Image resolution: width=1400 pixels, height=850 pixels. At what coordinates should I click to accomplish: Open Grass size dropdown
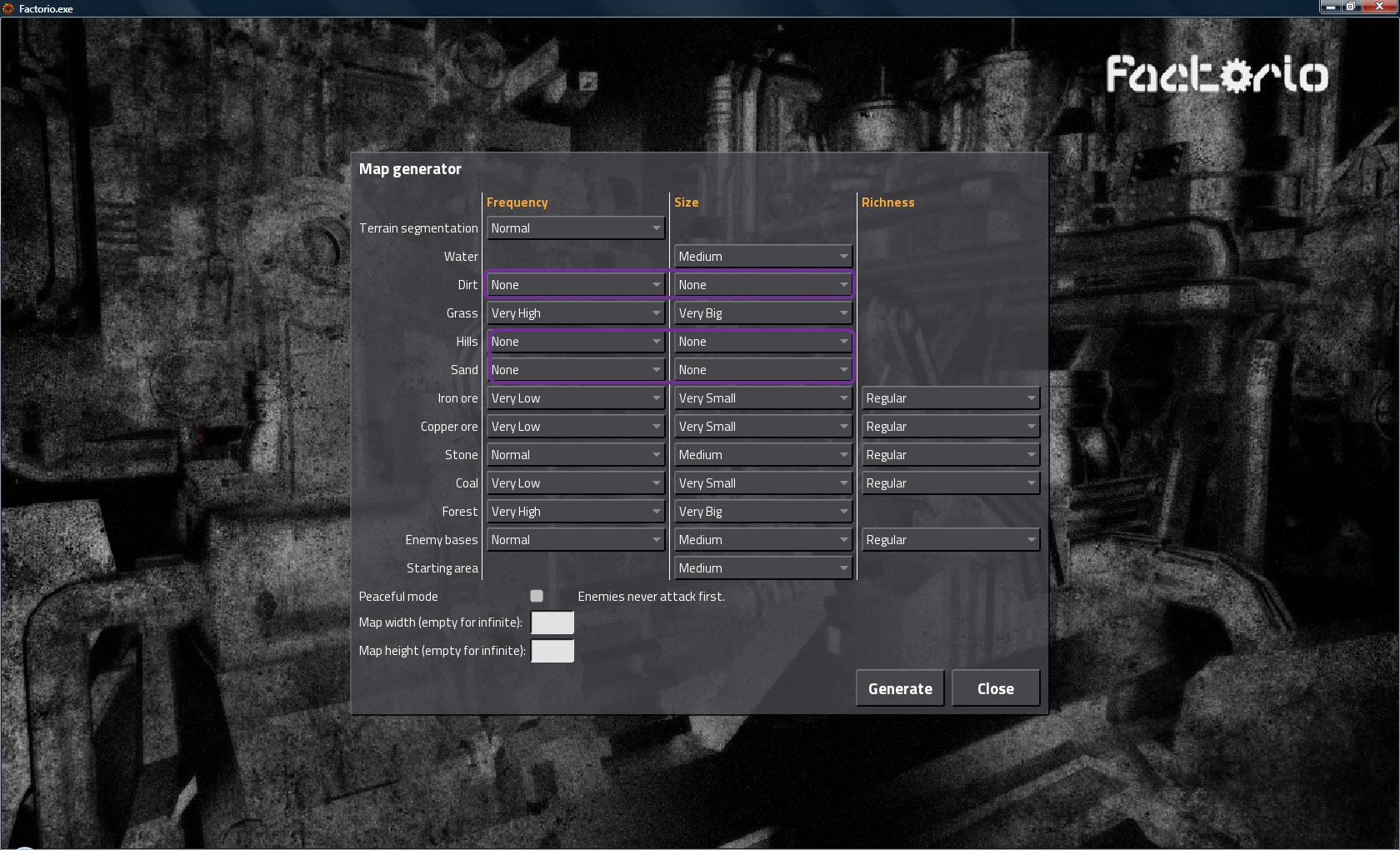point(763,313)
